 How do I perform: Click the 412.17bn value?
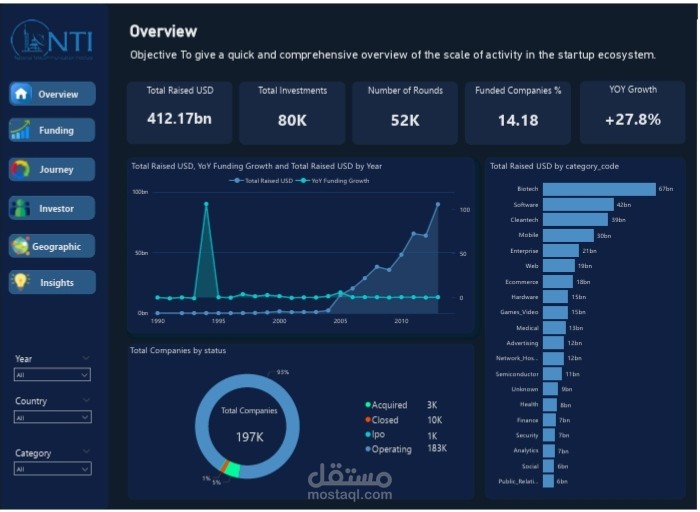tap(179, 118)
